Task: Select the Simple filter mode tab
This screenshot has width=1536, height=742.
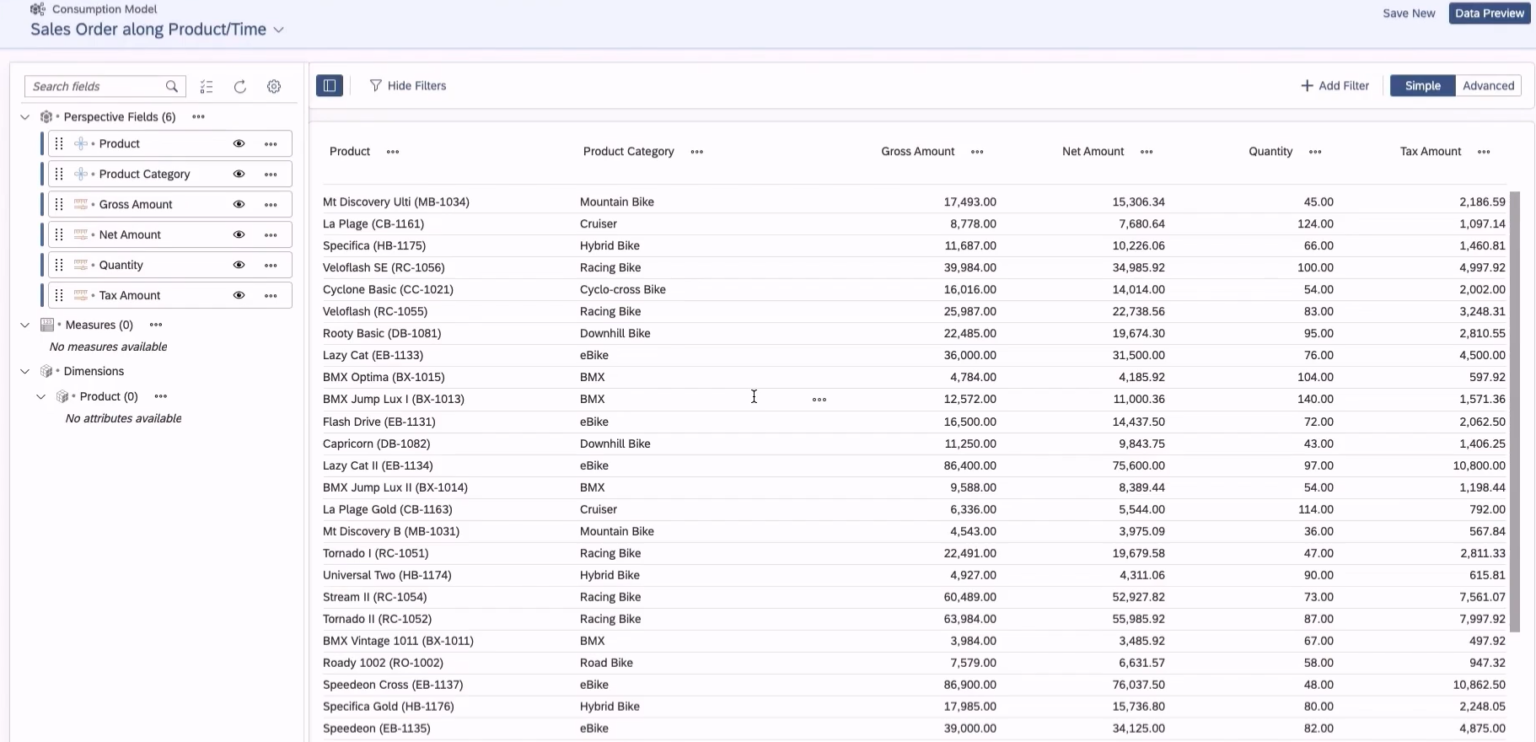Action: 1422,85
